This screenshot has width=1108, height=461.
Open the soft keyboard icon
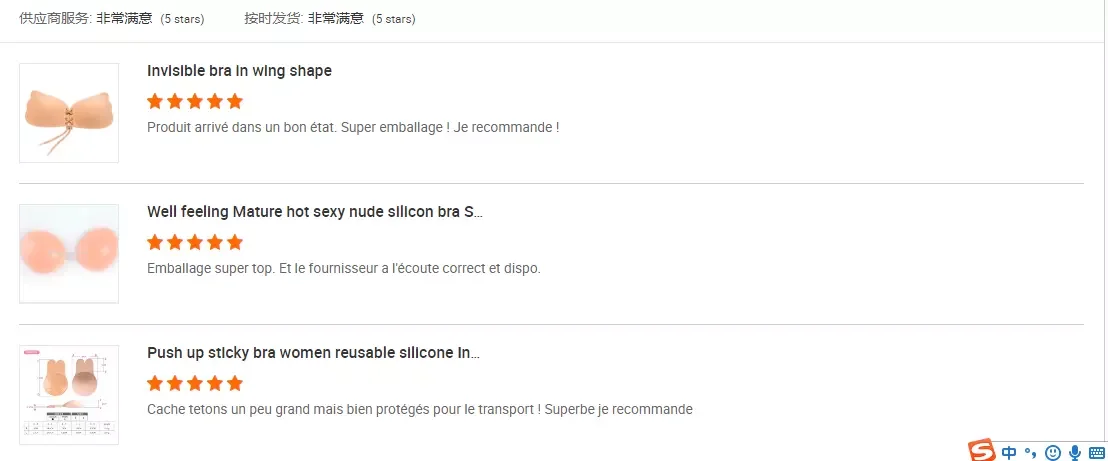pyautogui.click(x=1097, y=452)
